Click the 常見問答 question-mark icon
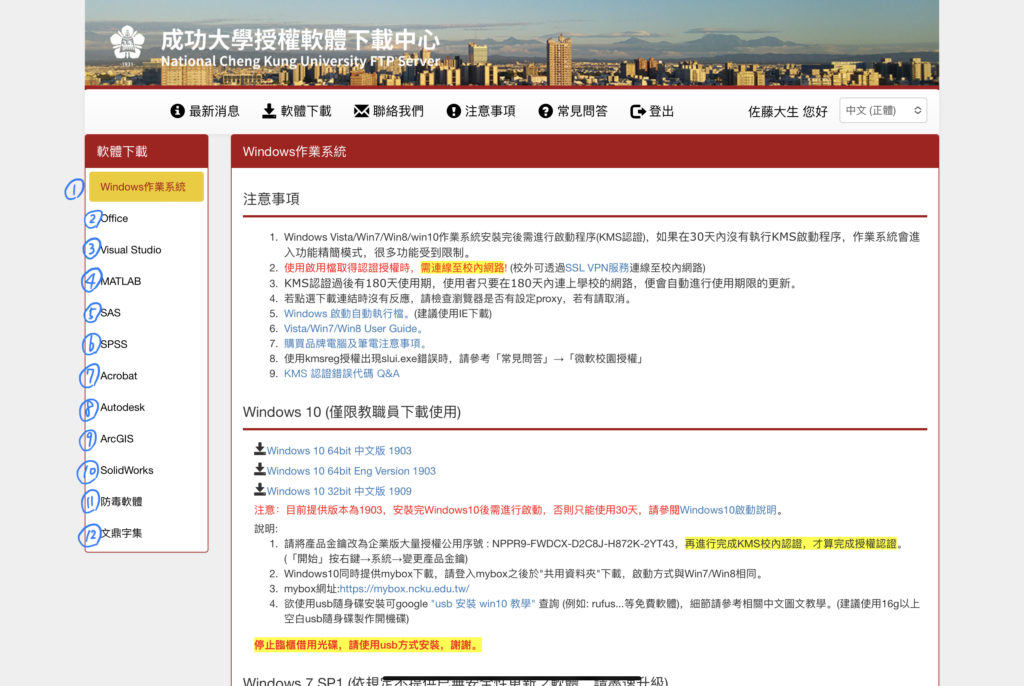The image size is (1024, 686). 543,111
